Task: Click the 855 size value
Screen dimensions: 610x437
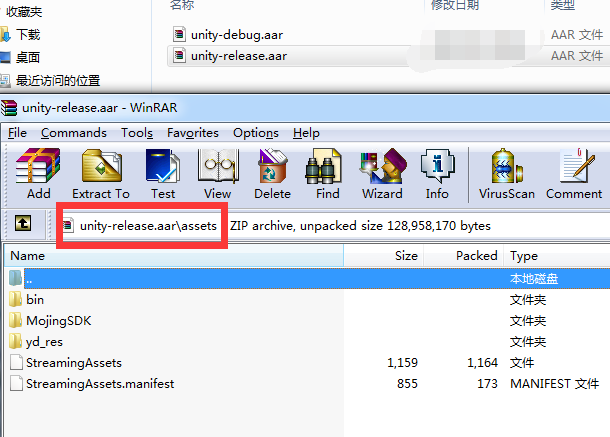Action: pyautogui.click(x=407, y=384)
